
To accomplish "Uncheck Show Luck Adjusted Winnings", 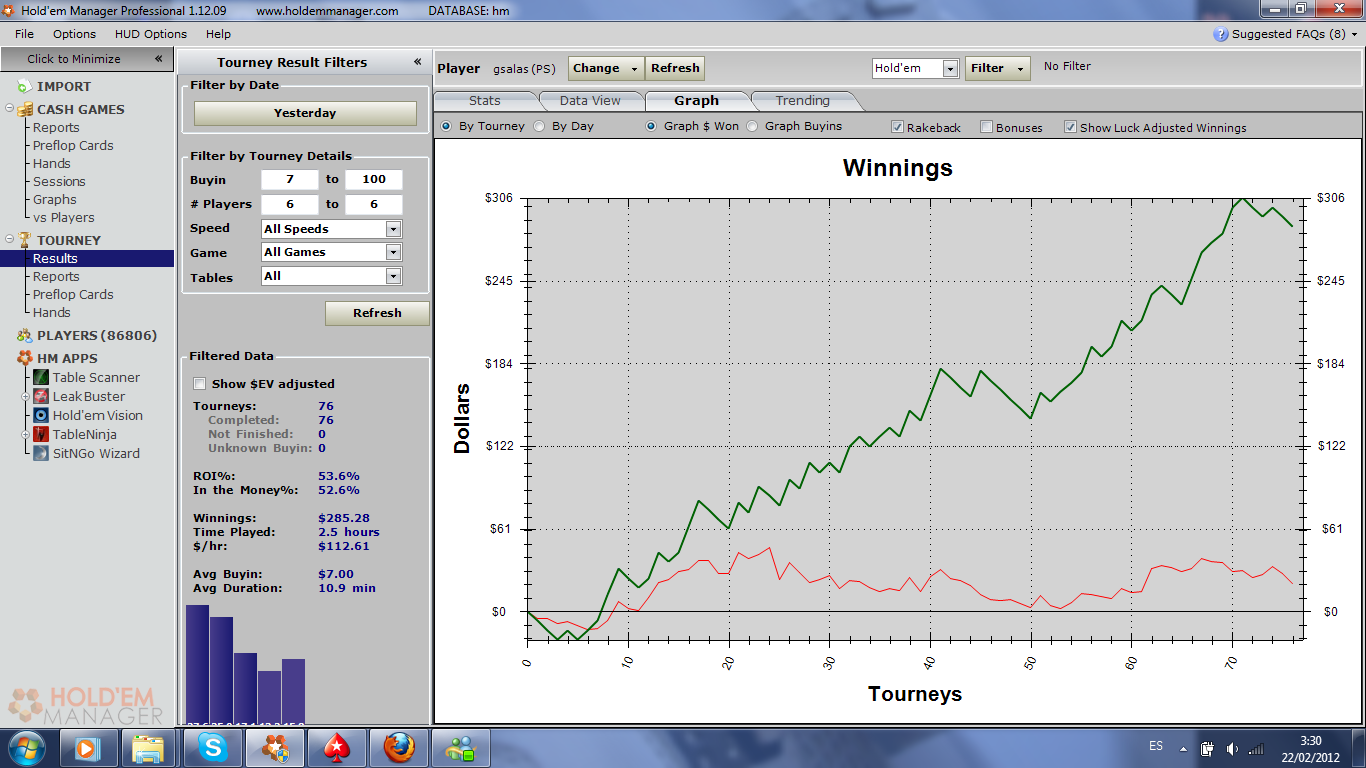I will (x=1070, y=127).
